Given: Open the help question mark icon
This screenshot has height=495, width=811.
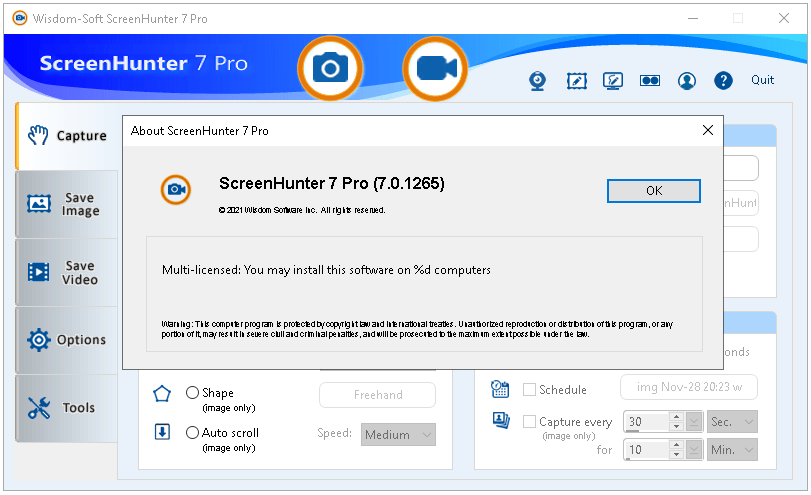Looking at the screenshot, I should click(723, 81).
